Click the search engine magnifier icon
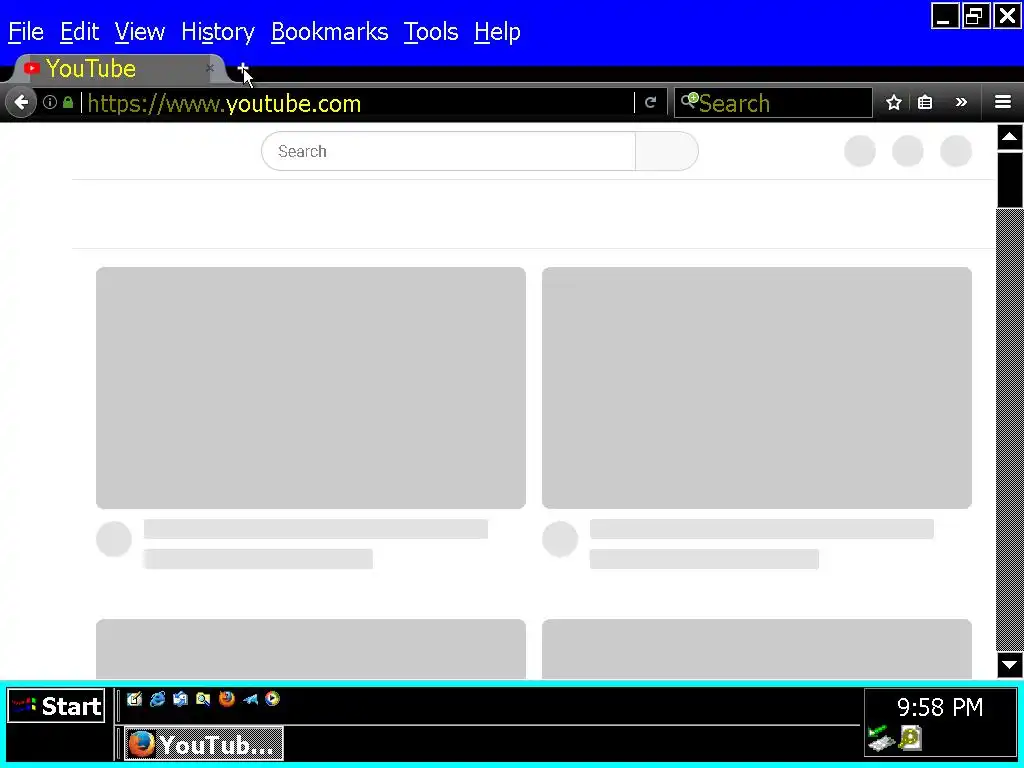 click(x=689, y=101)
